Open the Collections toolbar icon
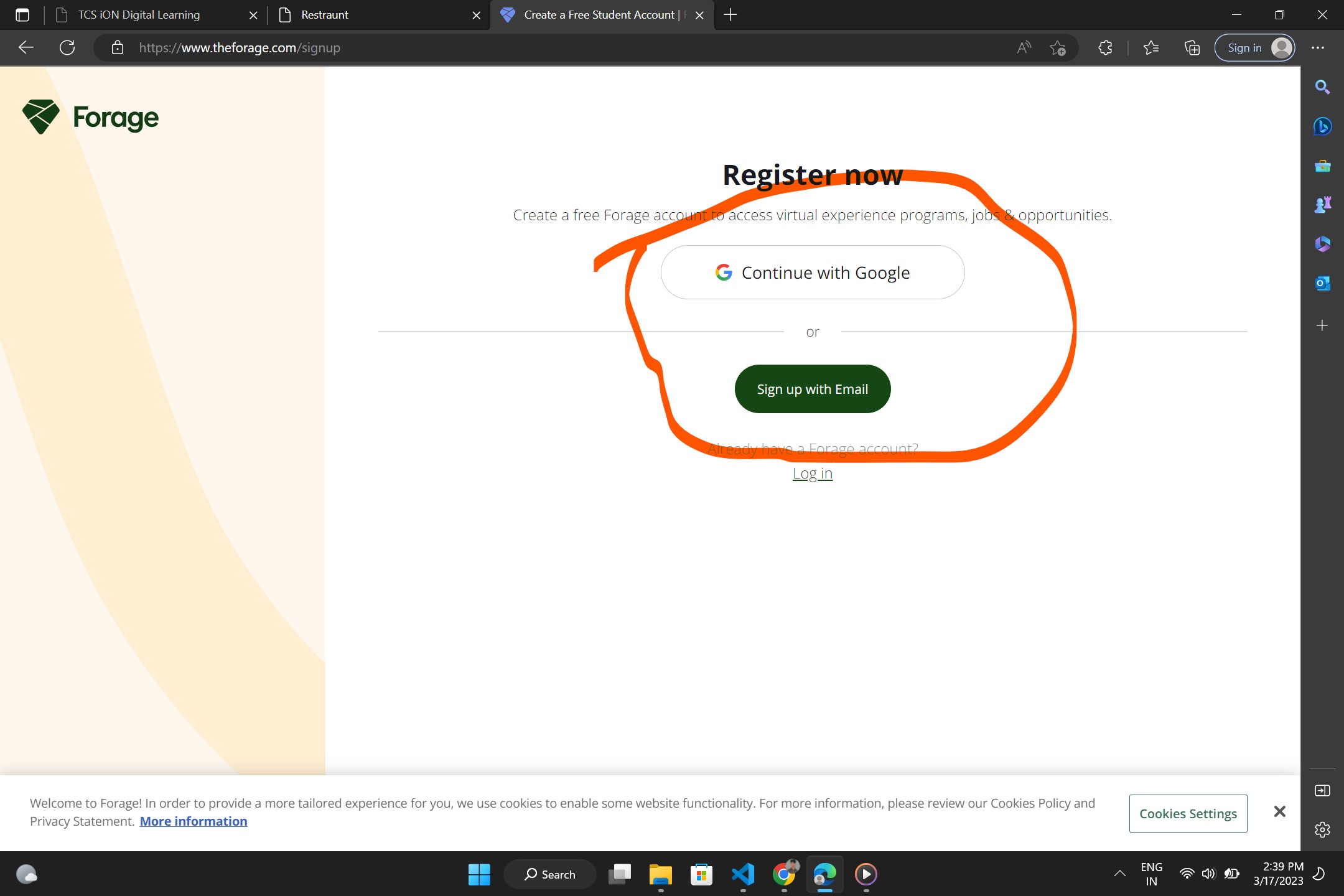The height and width of the screenshot is (896, 1344). click(x=1192, y=48)
